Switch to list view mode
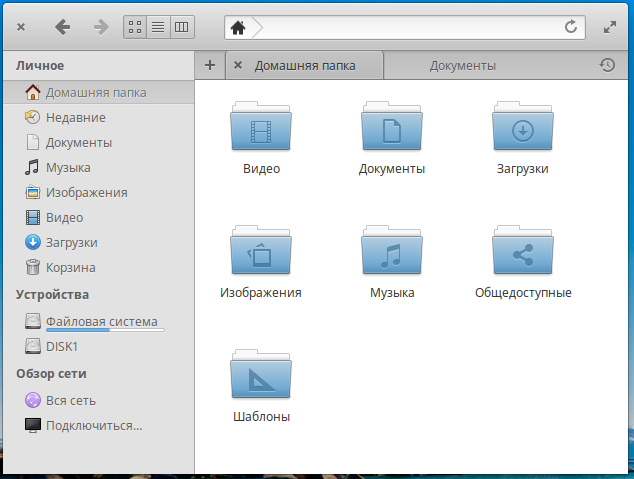The image size is (634, 479). [x=158, y=27]
